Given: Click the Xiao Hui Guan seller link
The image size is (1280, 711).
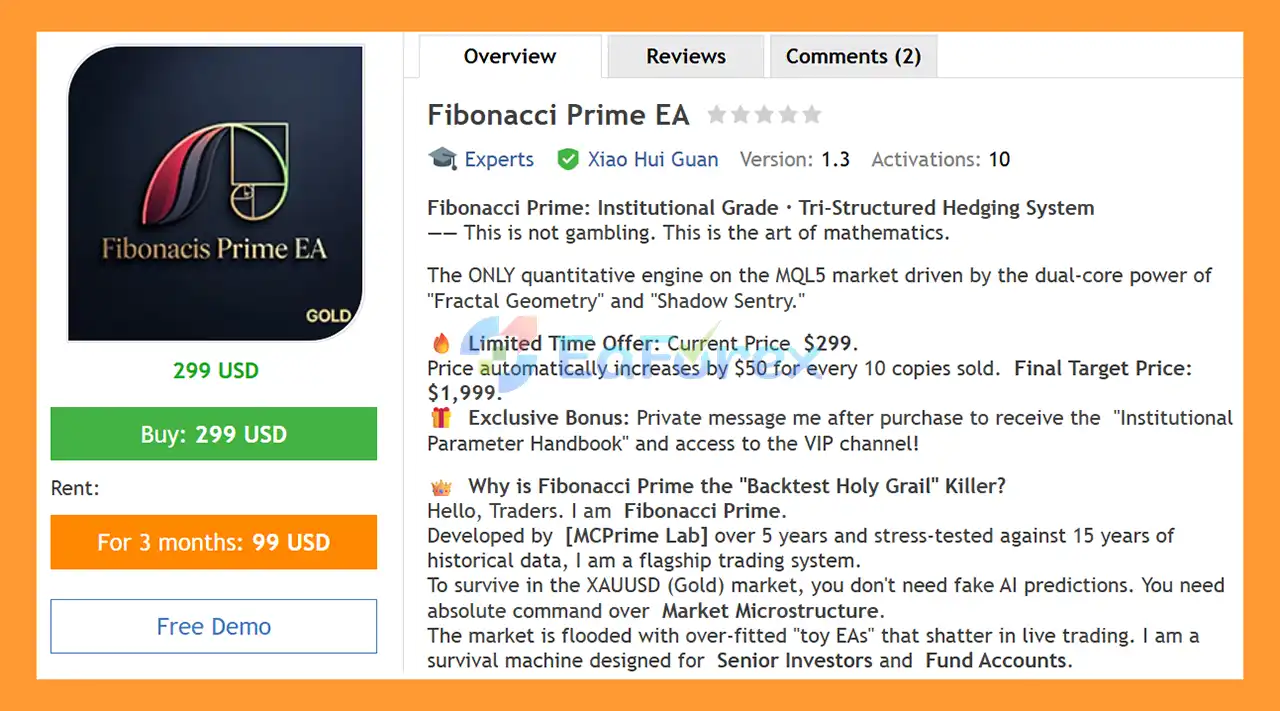Looking at the screenshot, I should point(655,158).
